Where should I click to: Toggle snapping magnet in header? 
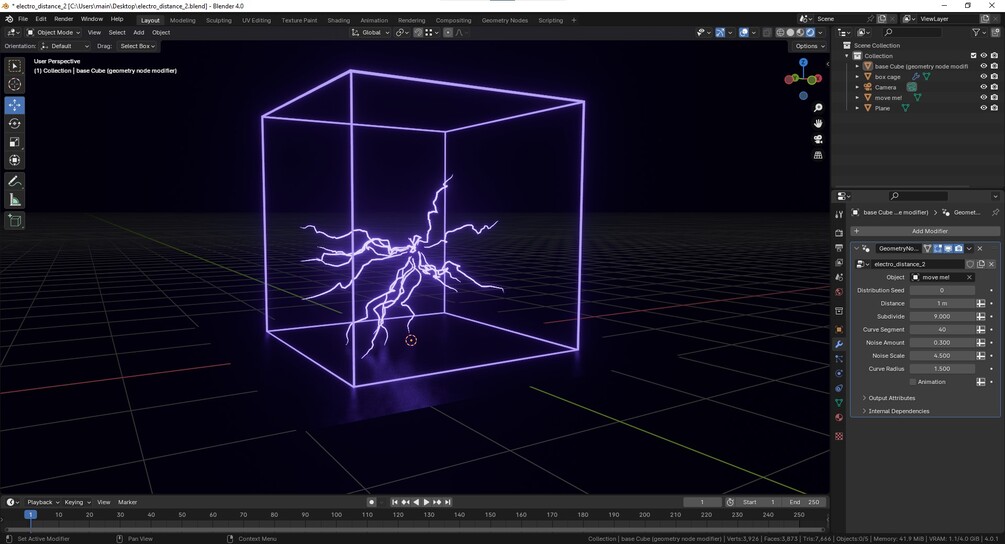point(418,32)
